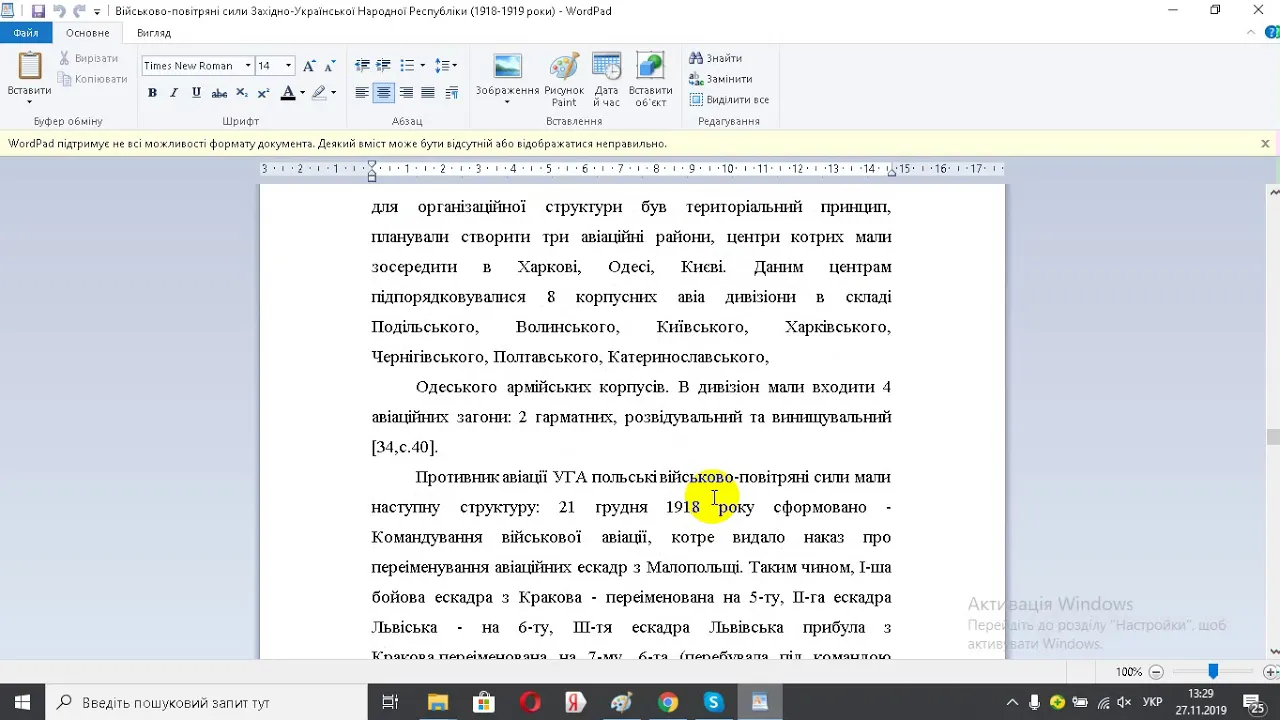Open Task View from the taskbar
This screenshot has width=1280, height=720.
[391, 702]
